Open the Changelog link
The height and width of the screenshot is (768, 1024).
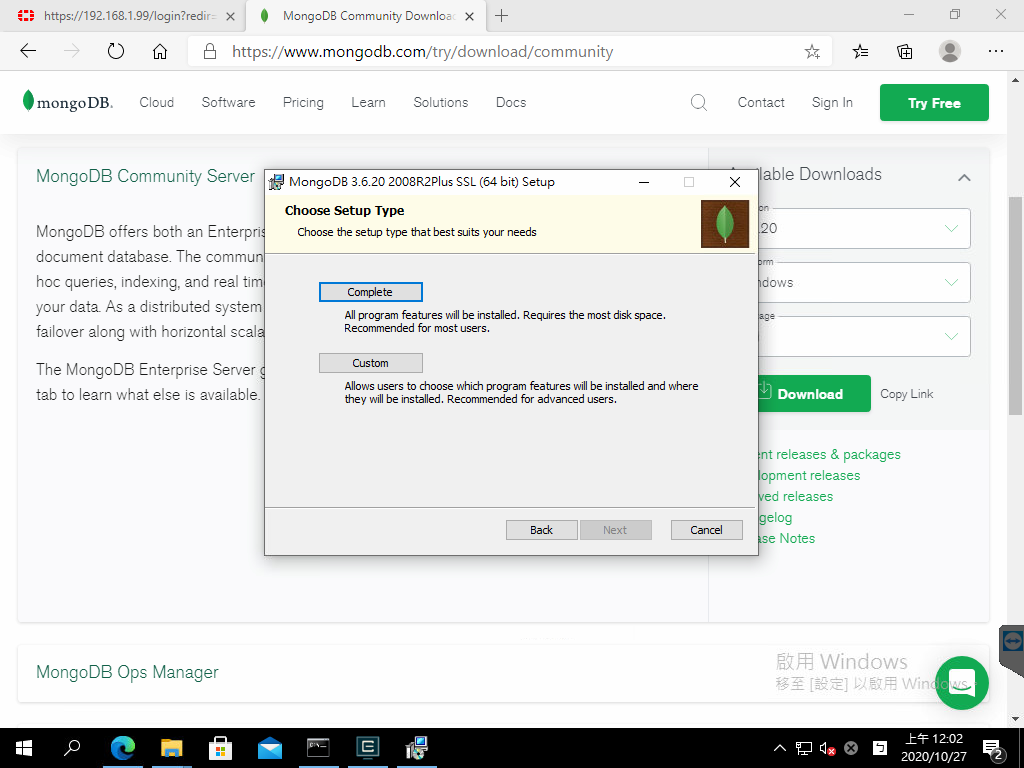(x=775, y=517)
